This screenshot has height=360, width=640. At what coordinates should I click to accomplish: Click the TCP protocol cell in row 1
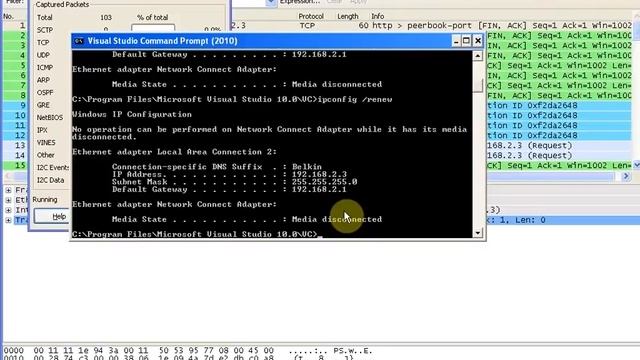coord(307,25)
